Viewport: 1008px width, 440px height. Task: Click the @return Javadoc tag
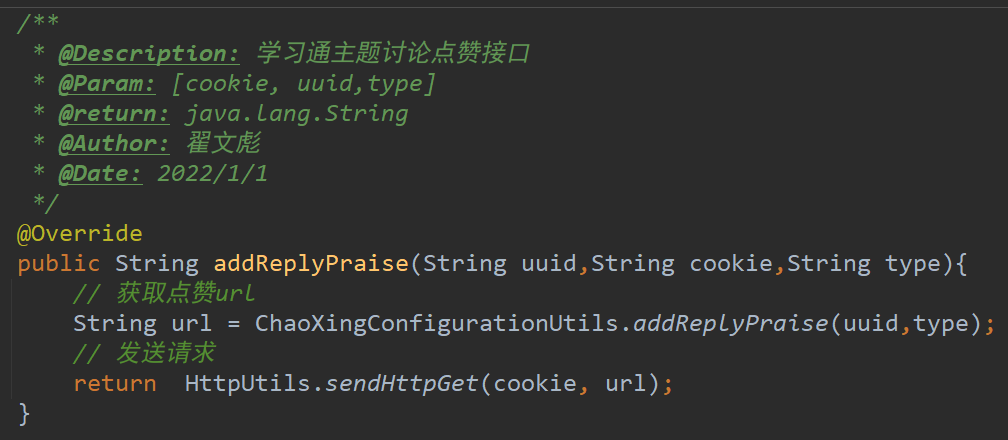(x=114, y=113)
